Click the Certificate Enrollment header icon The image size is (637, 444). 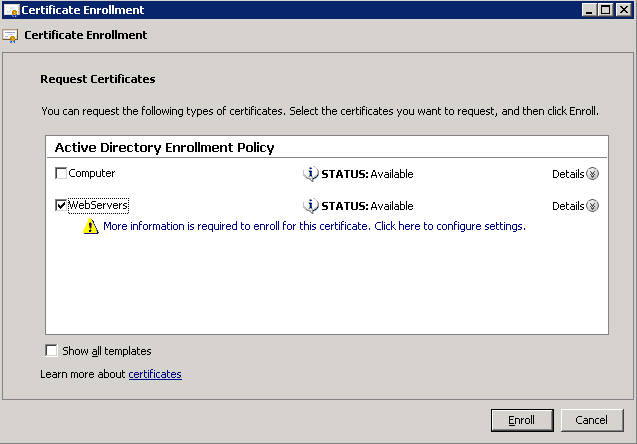(10, 36)
